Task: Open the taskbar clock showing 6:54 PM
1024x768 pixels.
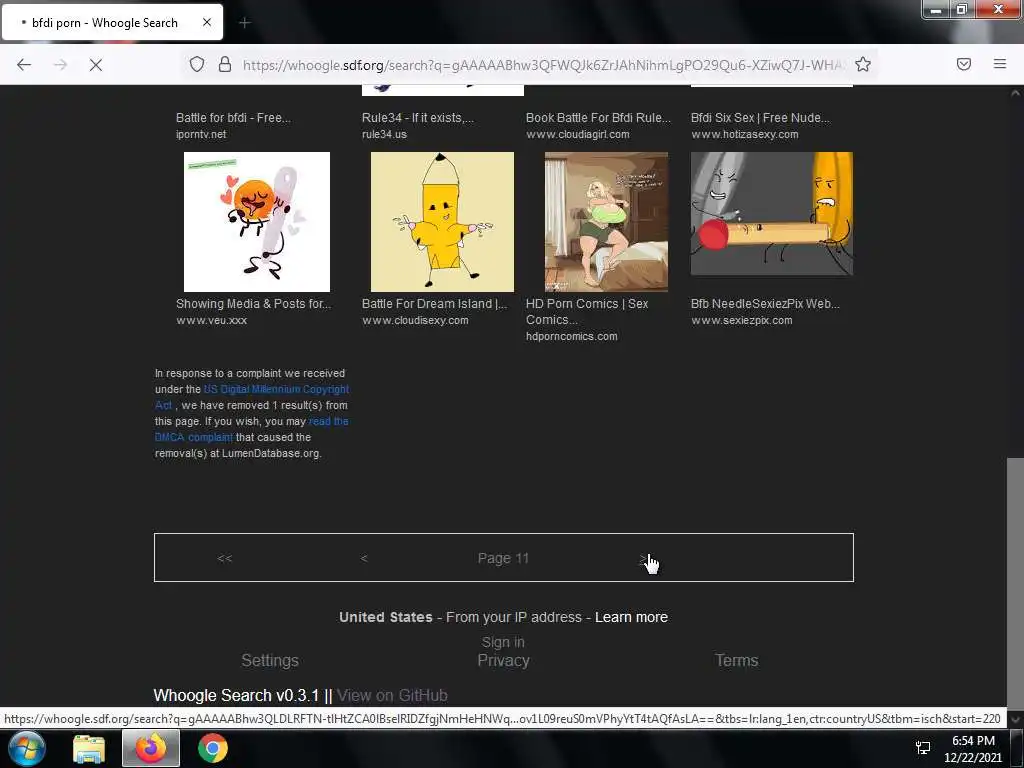Action: point(973,749)
